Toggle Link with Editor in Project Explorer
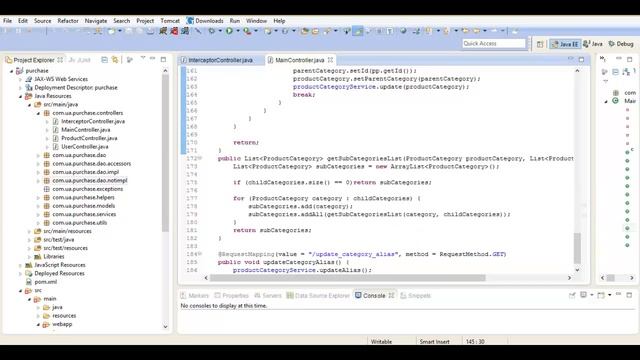The height and width of the screenshot is (360, 640). pos(115,60)
